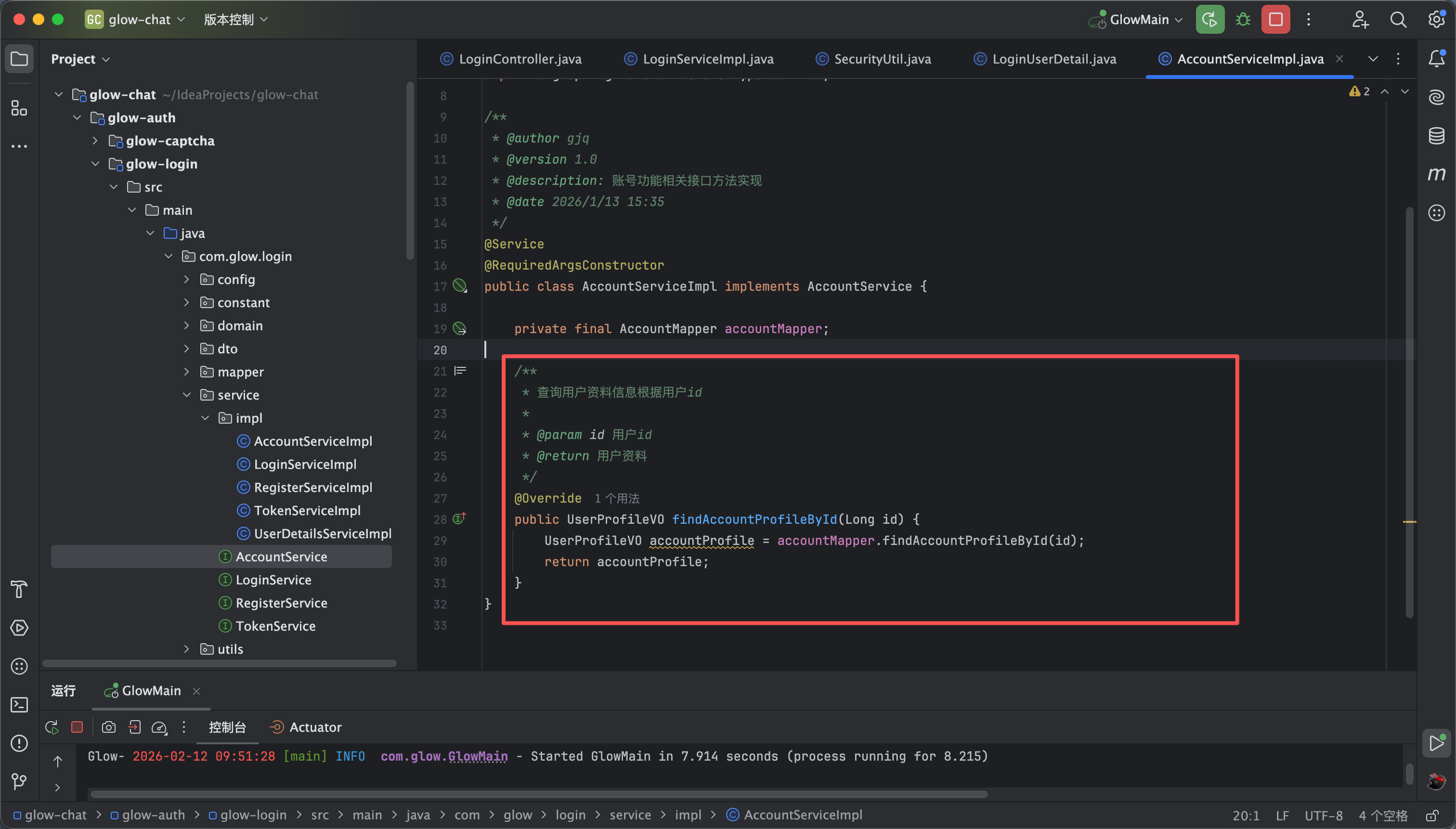Click the console horizontal scrollbar
The image size is (1456, 829).
coord(538,794)
